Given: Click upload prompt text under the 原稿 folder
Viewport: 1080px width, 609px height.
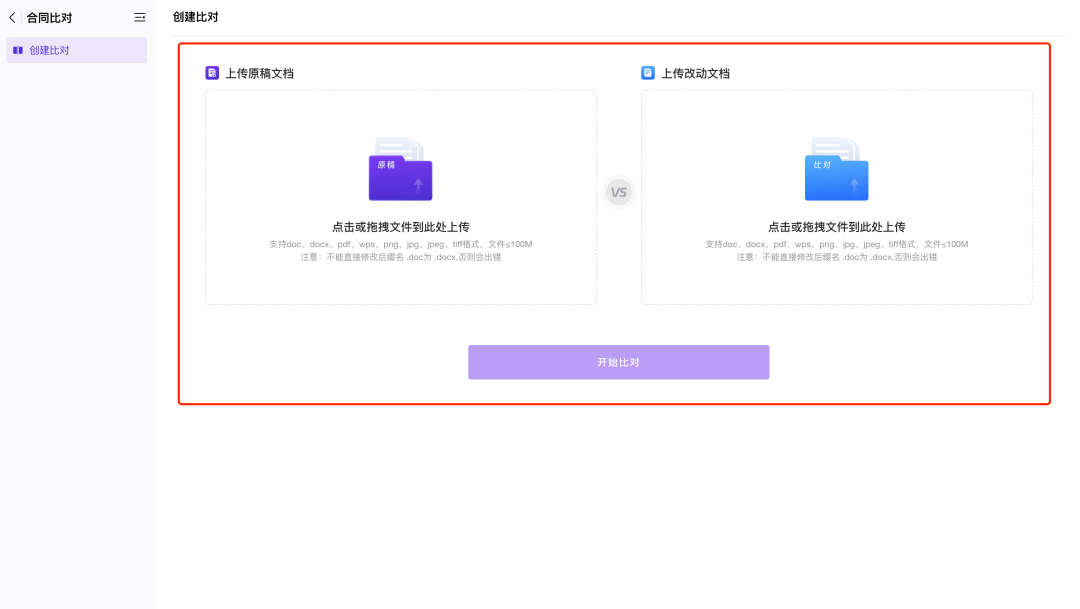Looking at the screenshot, I should [400, 227].
